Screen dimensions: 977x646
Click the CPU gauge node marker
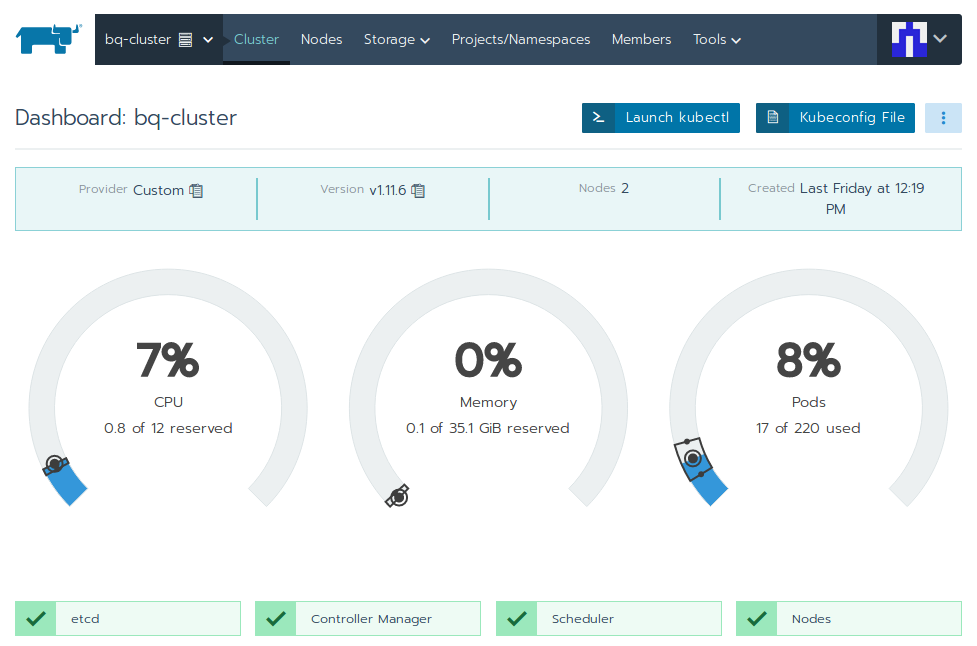[x=56, y=465]
